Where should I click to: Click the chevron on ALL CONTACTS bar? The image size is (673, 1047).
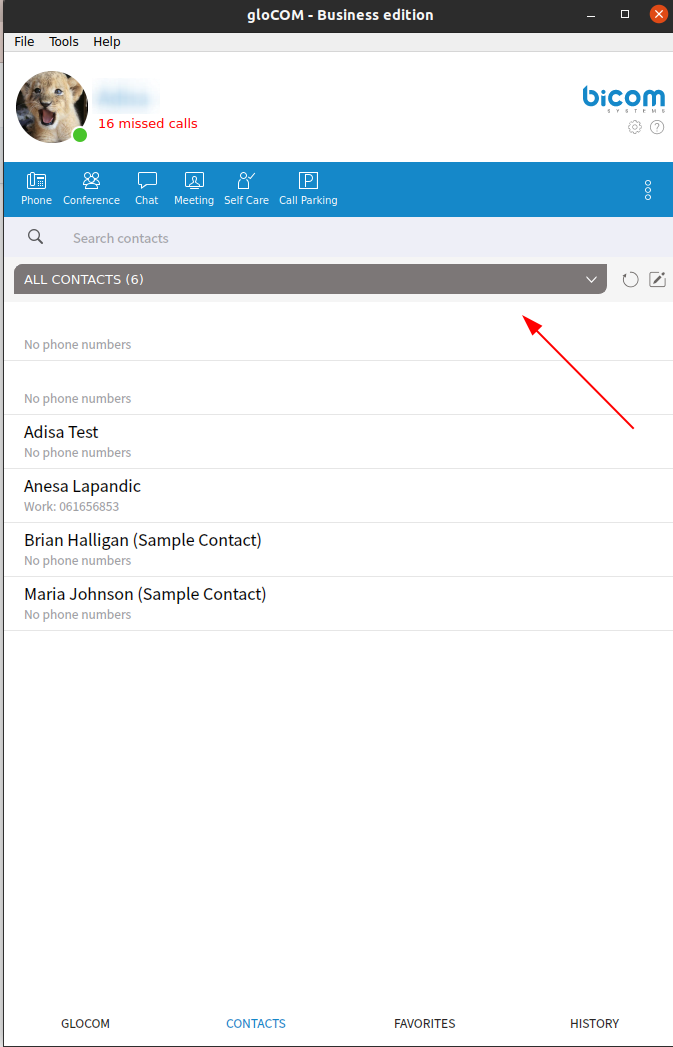[591, 280]
